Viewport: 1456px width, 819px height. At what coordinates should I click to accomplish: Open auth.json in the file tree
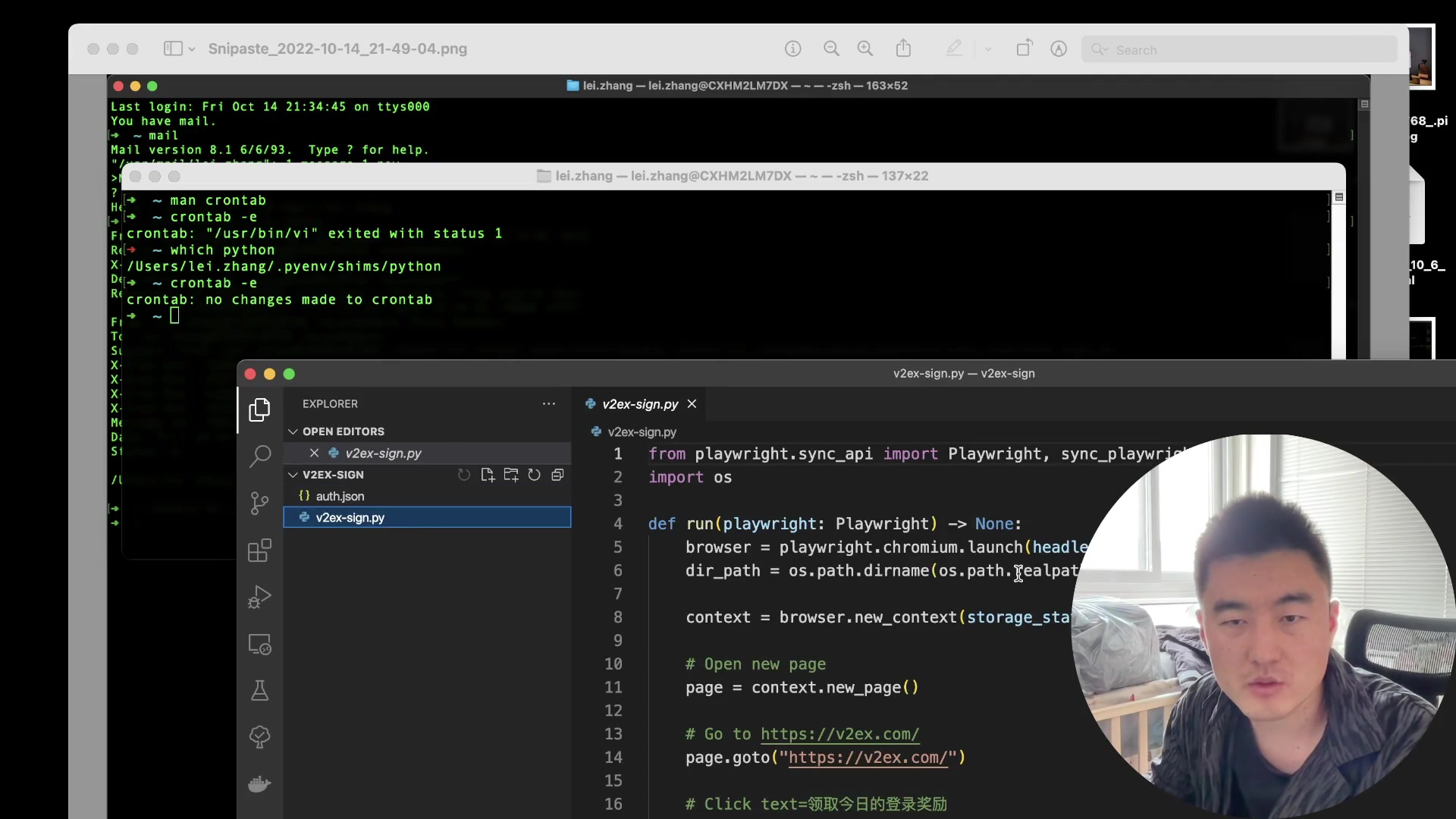tap(340, 496)
